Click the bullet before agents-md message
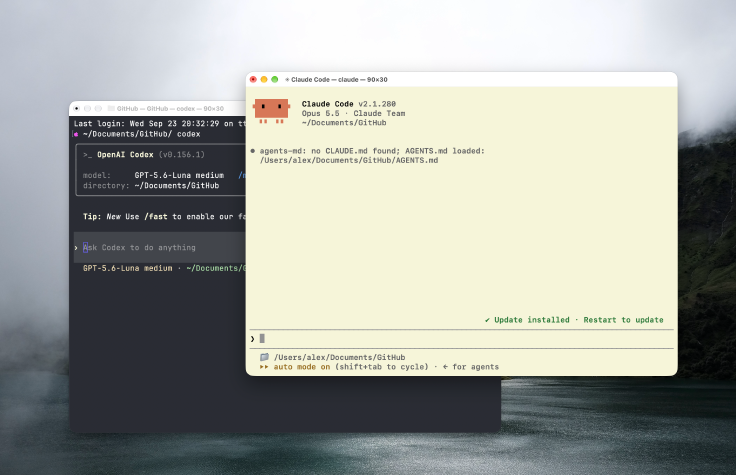The image size is (736, 475). (x=253, y=151)
